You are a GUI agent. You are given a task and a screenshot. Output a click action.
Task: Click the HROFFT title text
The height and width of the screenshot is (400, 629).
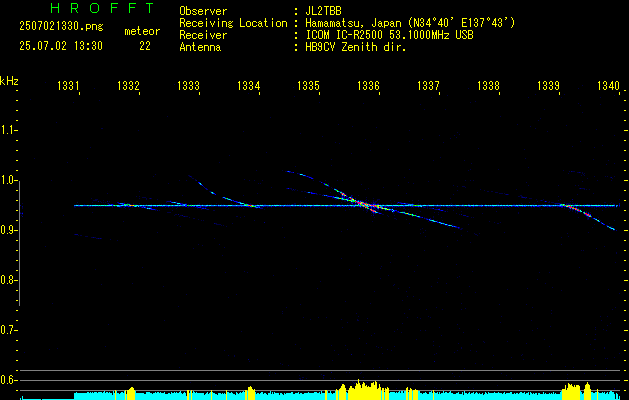[102, 8]
